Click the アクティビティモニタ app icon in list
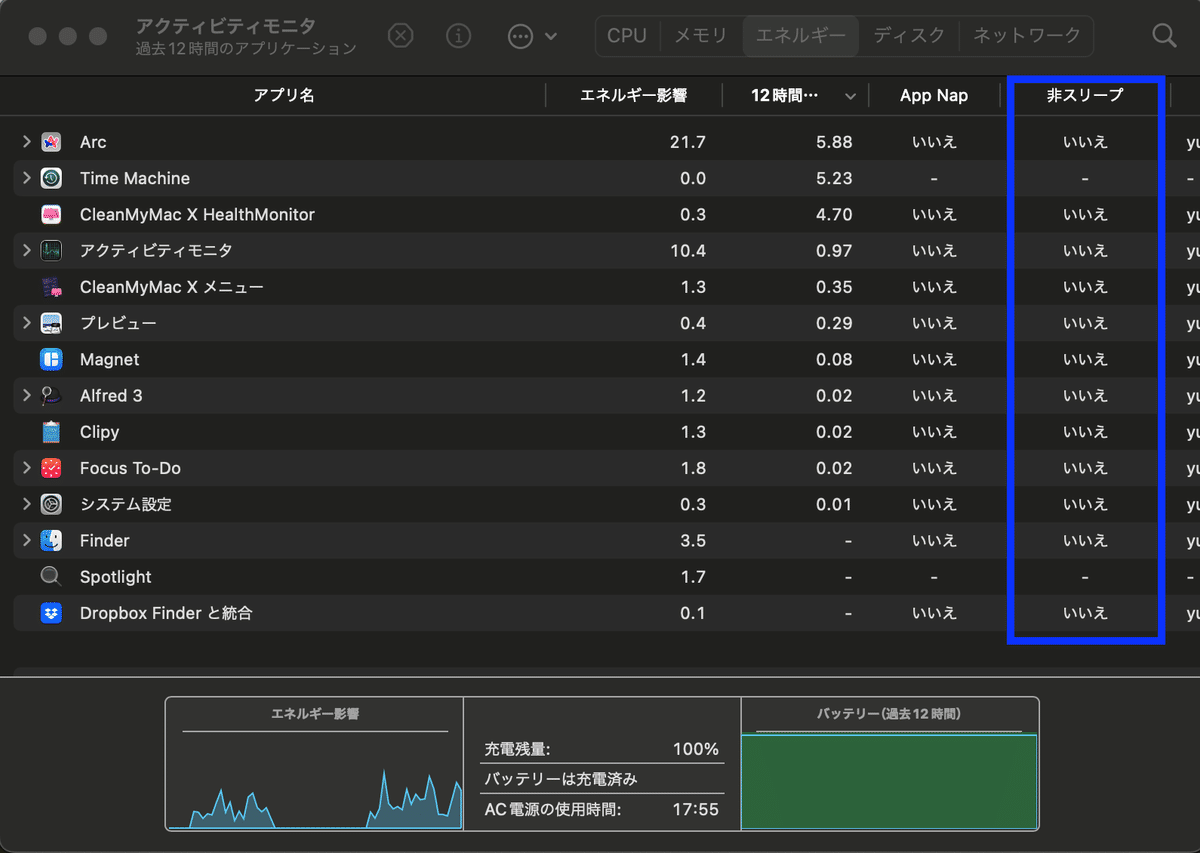This screenshot has width=1200, height=853. tap(51, 250)
